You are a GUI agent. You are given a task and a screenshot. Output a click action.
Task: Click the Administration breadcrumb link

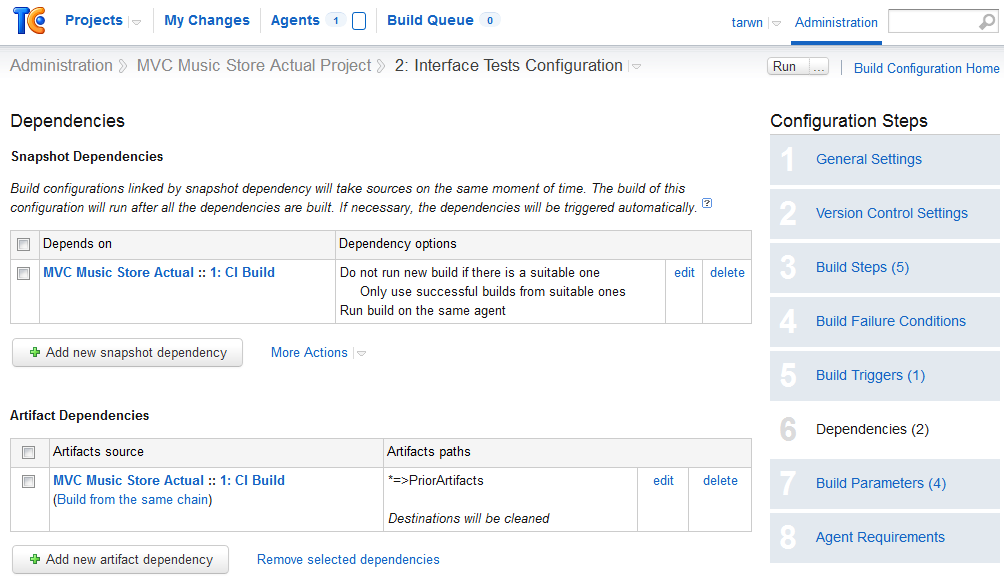[x=61, y=66]
